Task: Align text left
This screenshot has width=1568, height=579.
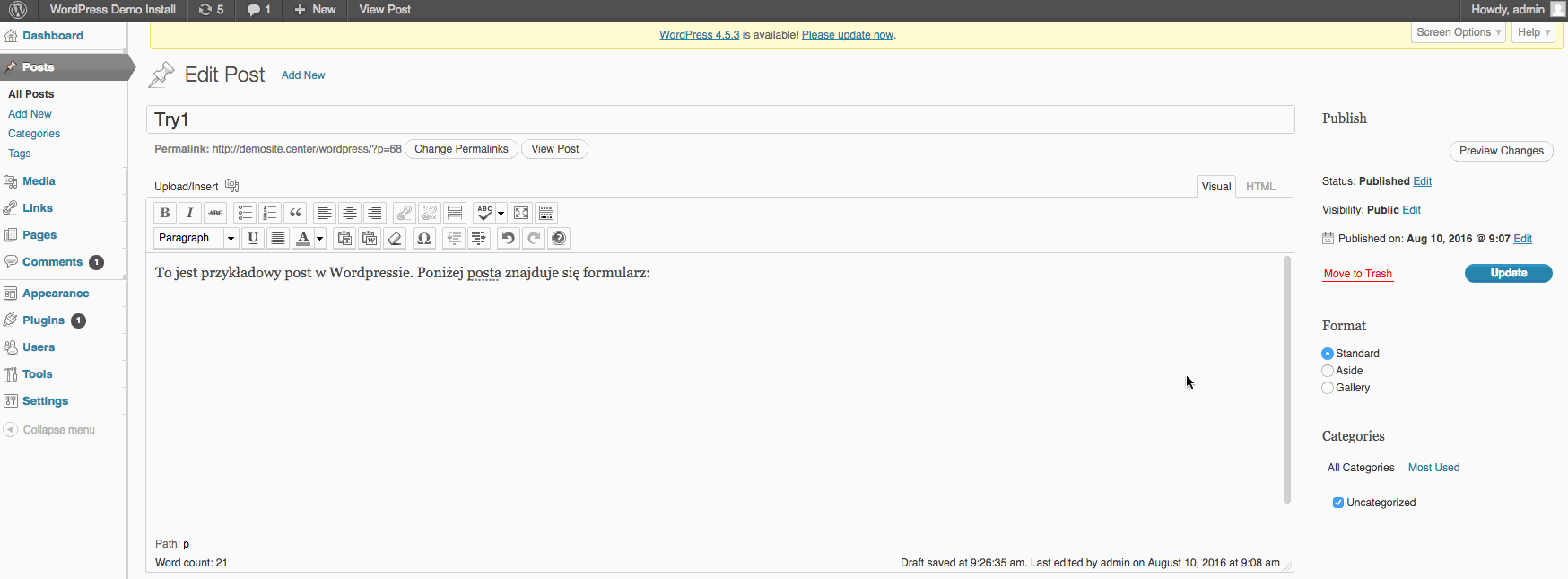Action: tap(325, 213)
